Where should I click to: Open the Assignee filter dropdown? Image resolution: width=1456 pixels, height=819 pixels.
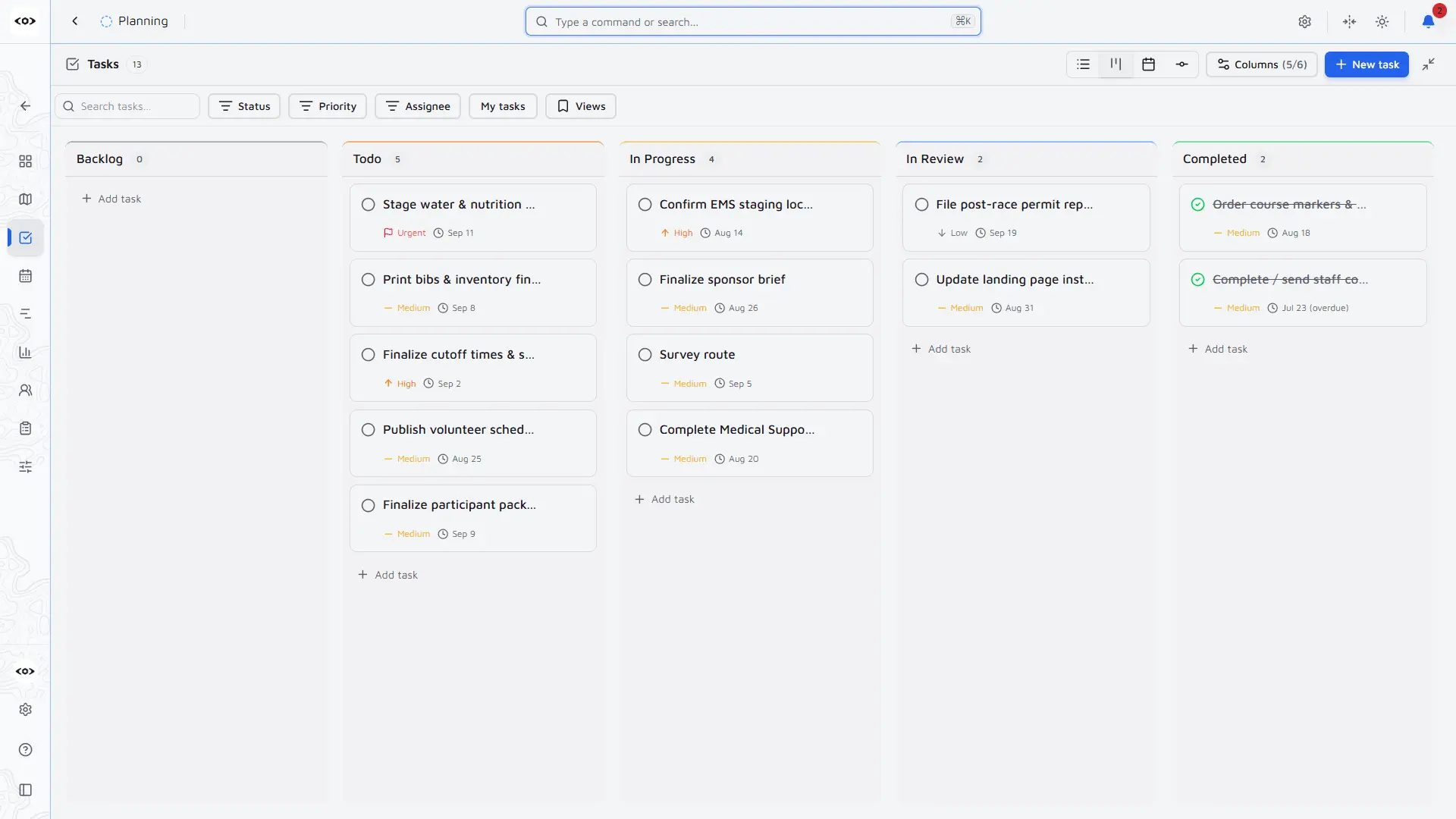click(x=418, y=106)
